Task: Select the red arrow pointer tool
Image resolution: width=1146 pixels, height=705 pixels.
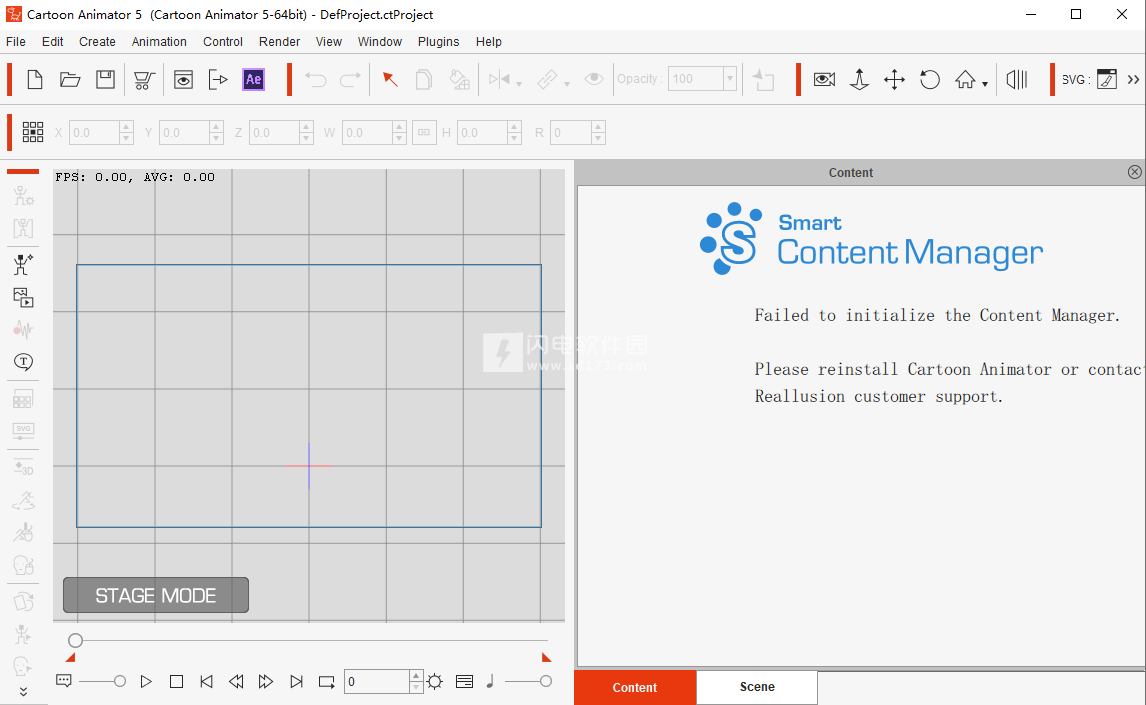Action: coord(390,79)
